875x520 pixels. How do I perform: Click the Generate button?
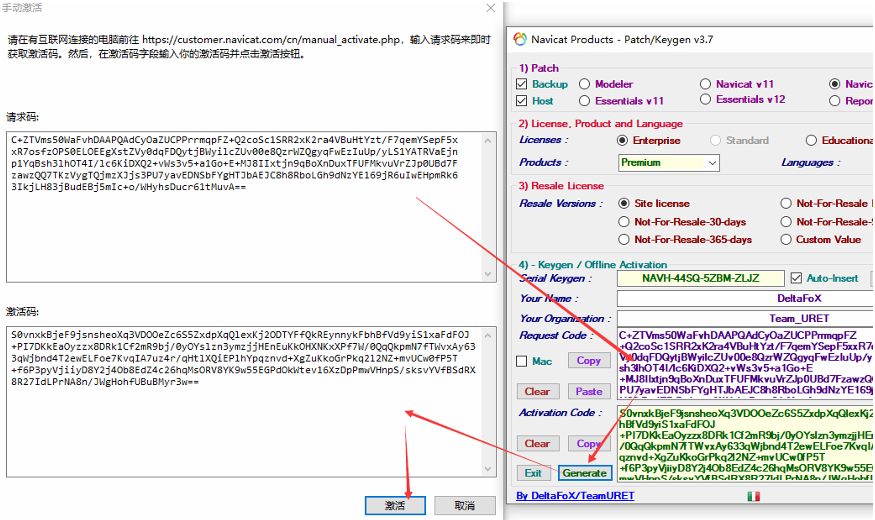click(x=584, y=473)
